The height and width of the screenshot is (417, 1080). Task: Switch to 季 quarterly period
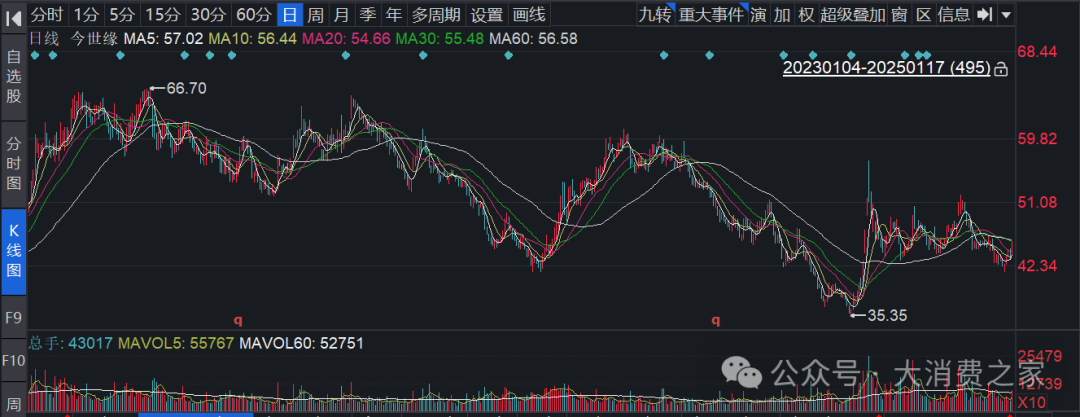point(368,14)
